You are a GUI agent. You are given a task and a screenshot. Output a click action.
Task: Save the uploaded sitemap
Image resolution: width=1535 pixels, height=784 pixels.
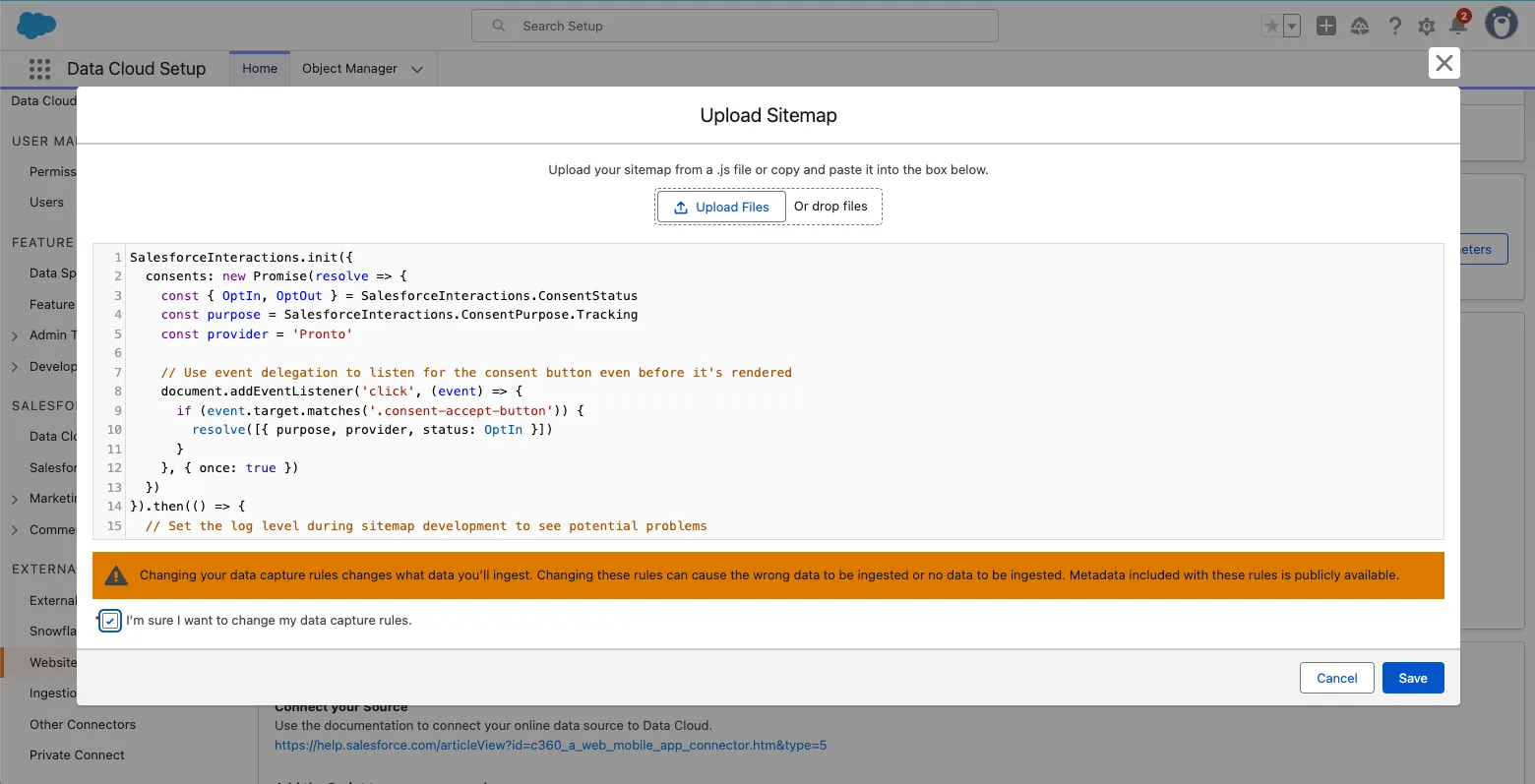pos(1412,678)
